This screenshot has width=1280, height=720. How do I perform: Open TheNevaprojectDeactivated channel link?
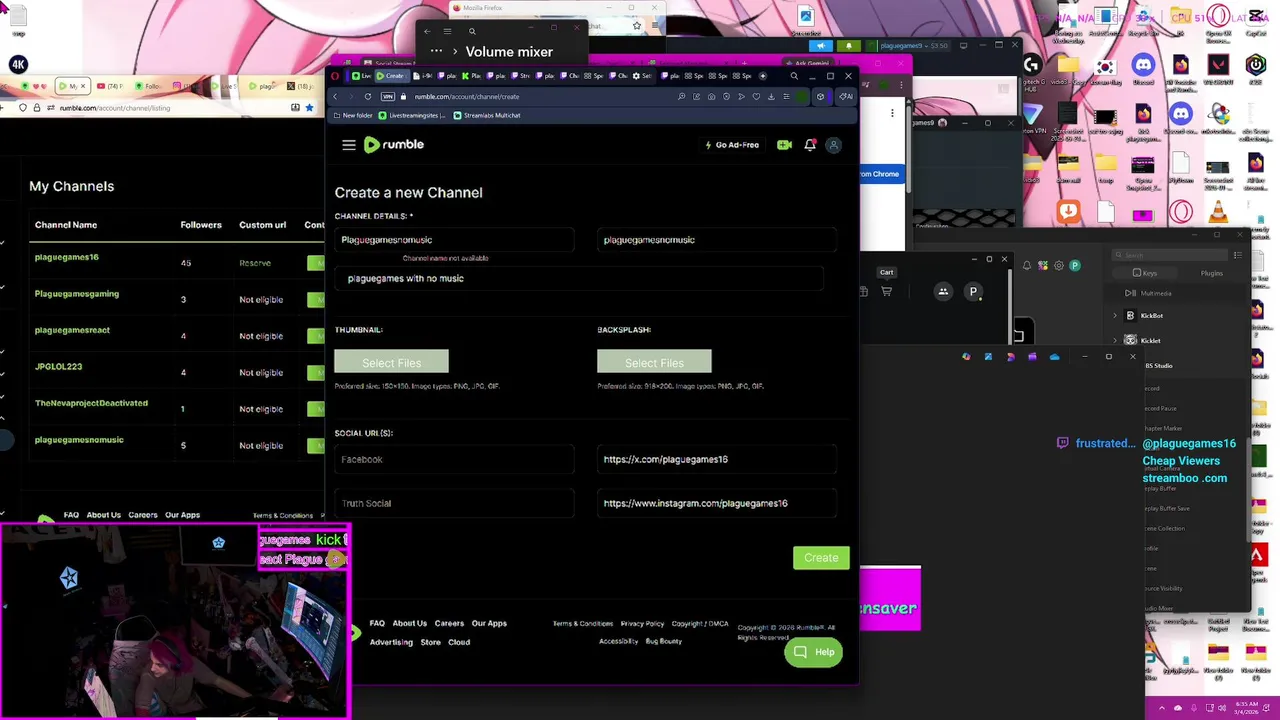91,403
